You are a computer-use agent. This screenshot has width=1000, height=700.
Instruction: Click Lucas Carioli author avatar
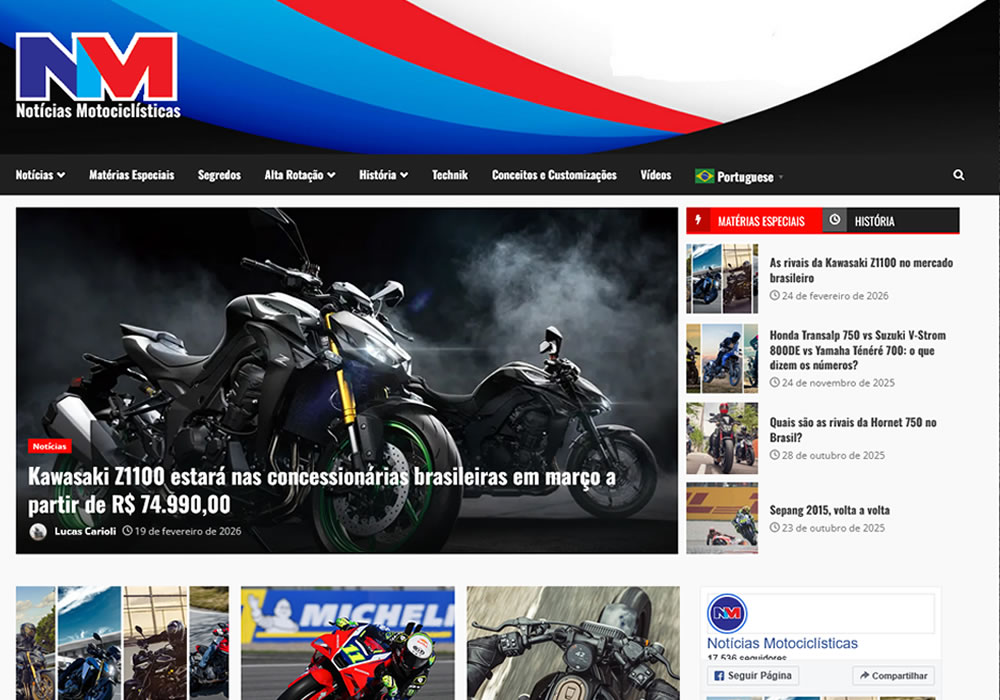tap(38, 531)
